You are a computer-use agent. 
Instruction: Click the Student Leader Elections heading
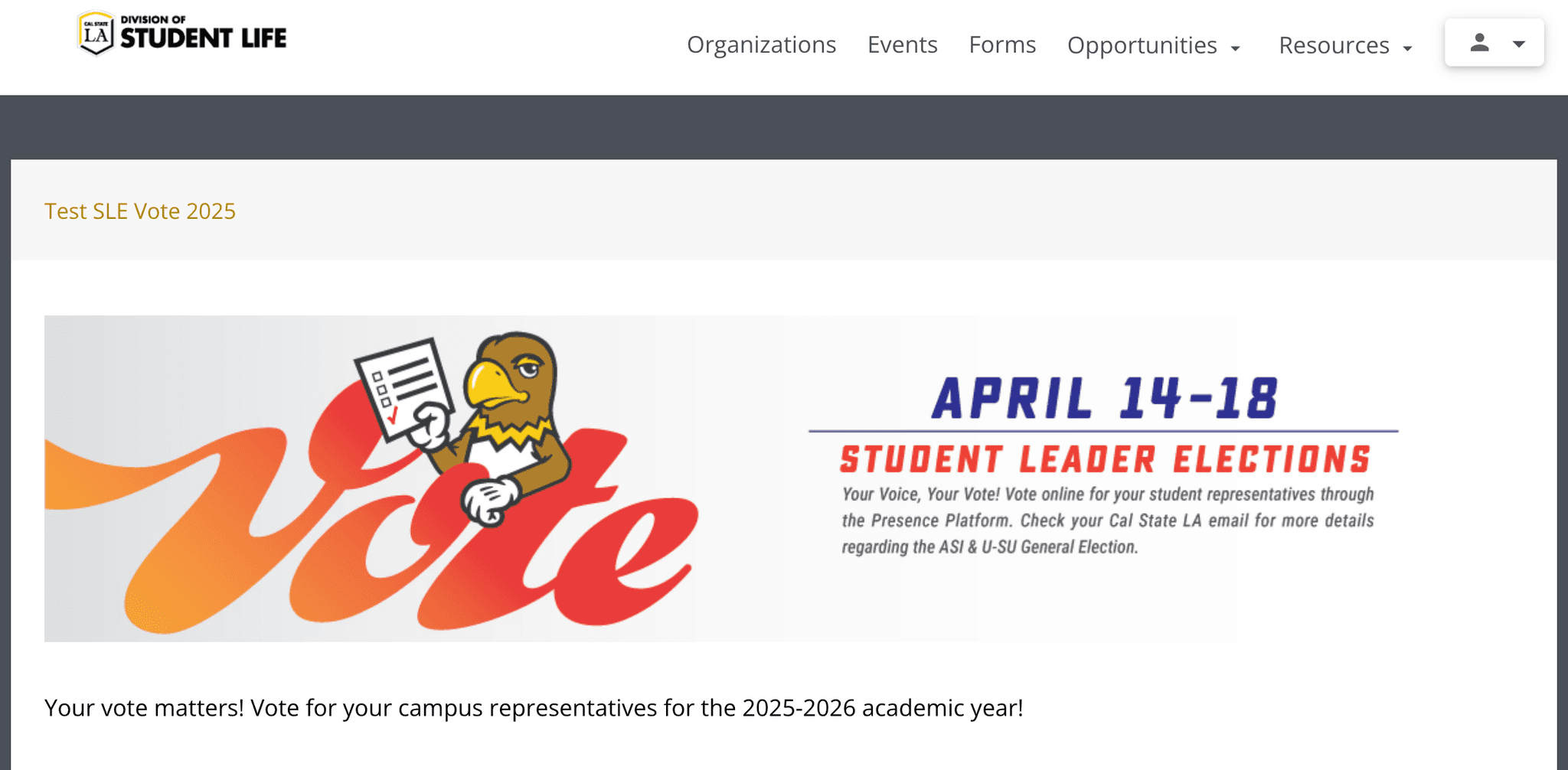1104,459
